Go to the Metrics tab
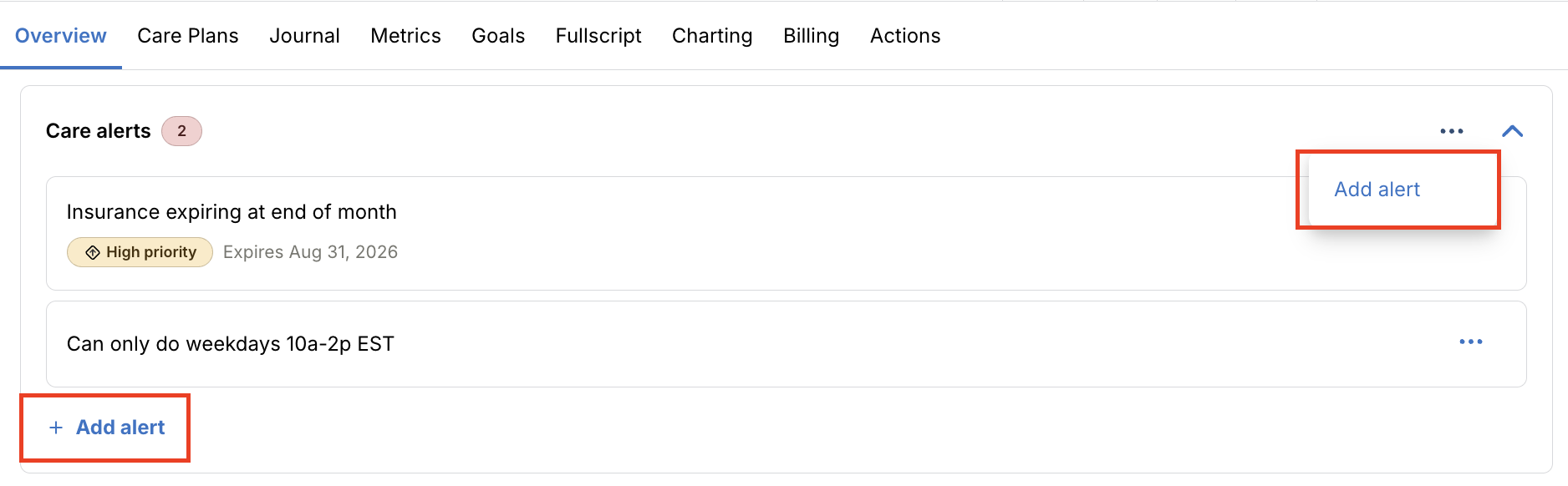The width and height of the screenshot is (1568, 486). 405,36
